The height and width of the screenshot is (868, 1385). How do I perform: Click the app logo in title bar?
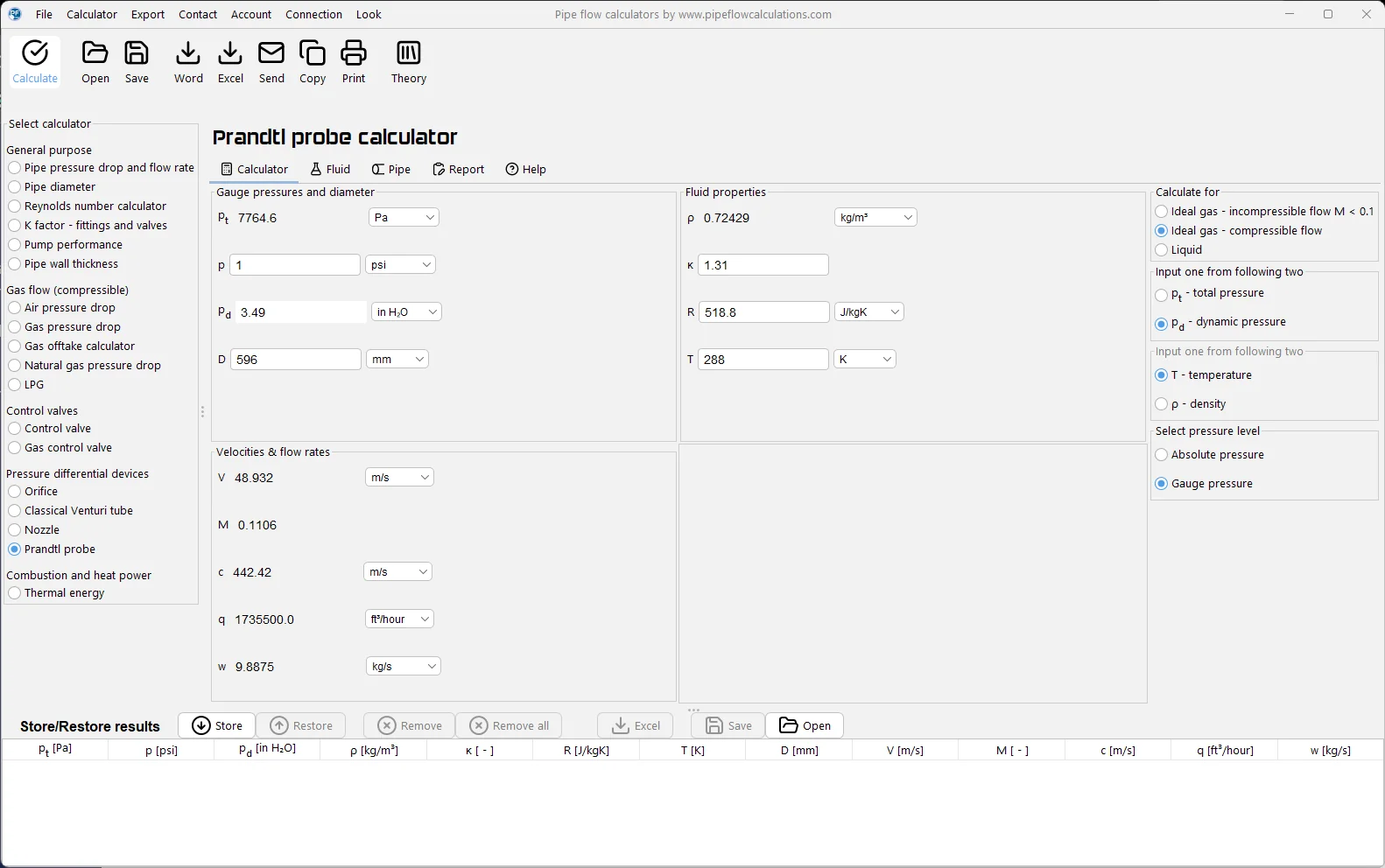[x=15, y=14]
